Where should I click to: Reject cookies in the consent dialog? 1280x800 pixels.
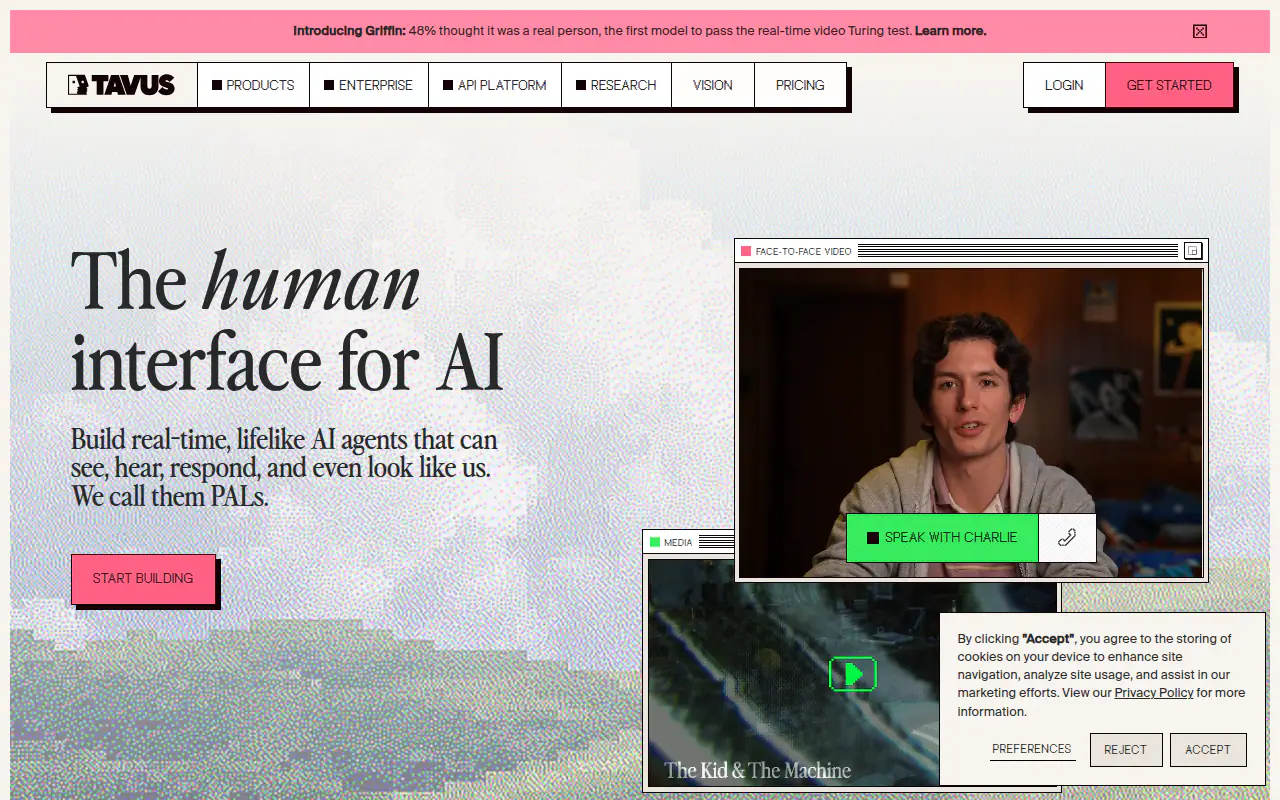point(1125,750)
